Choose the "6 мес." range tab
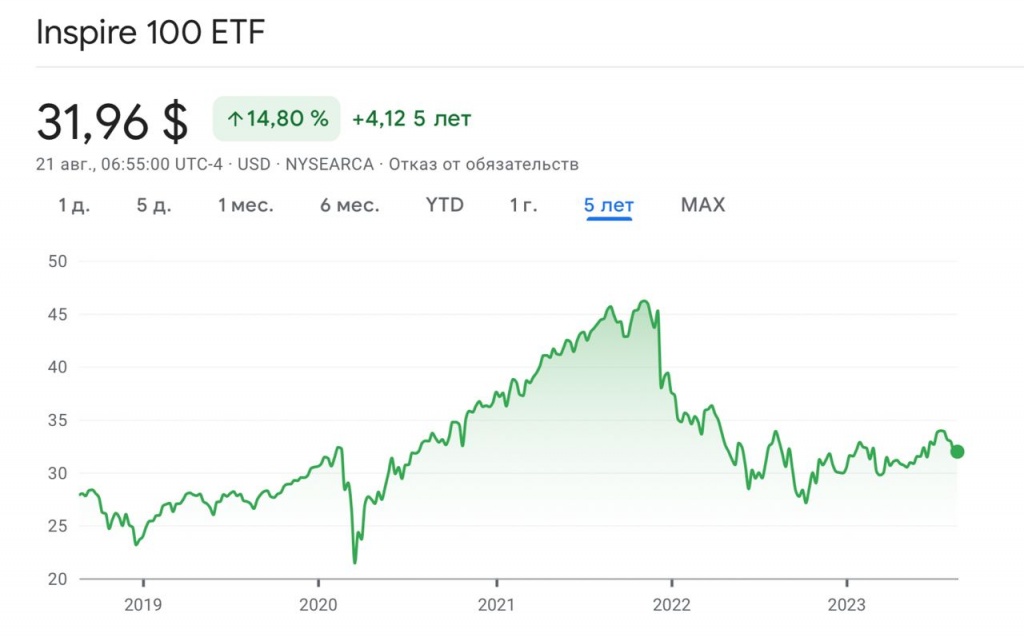The width and height of the screenshot is (1024, 637). point(349,205)
